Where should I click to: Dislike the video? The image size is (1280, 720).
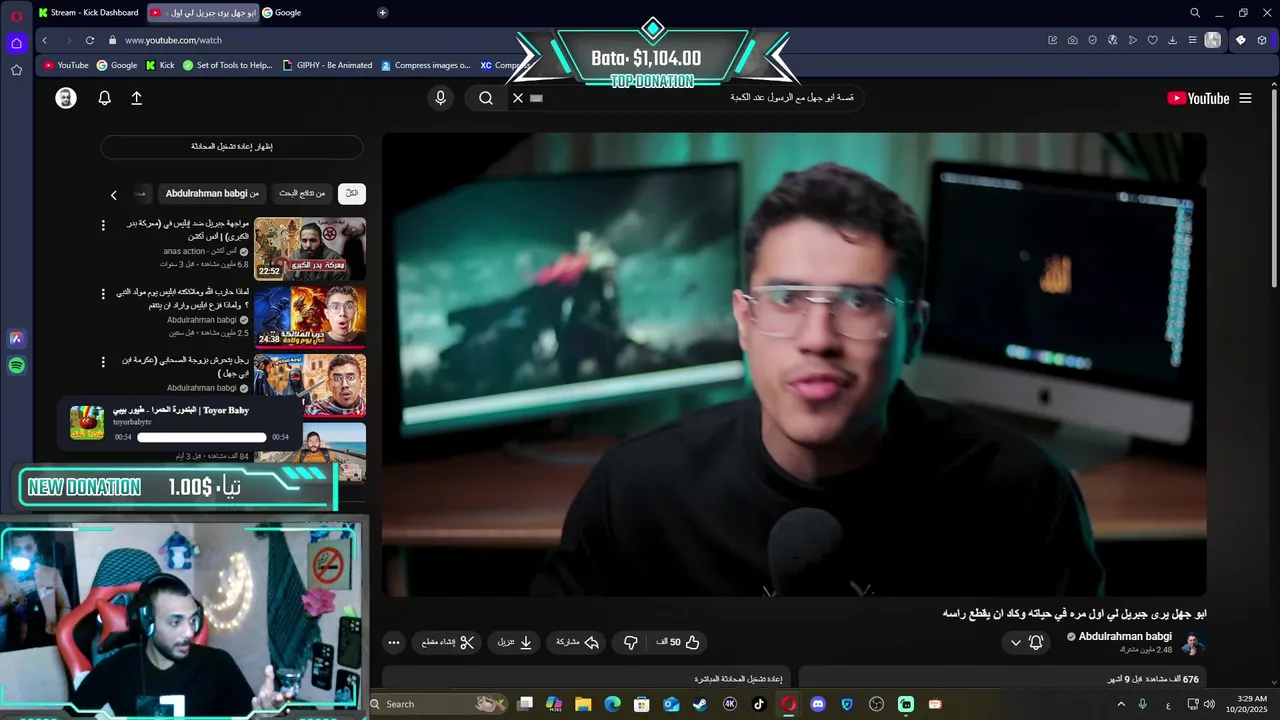click(630, 642)
